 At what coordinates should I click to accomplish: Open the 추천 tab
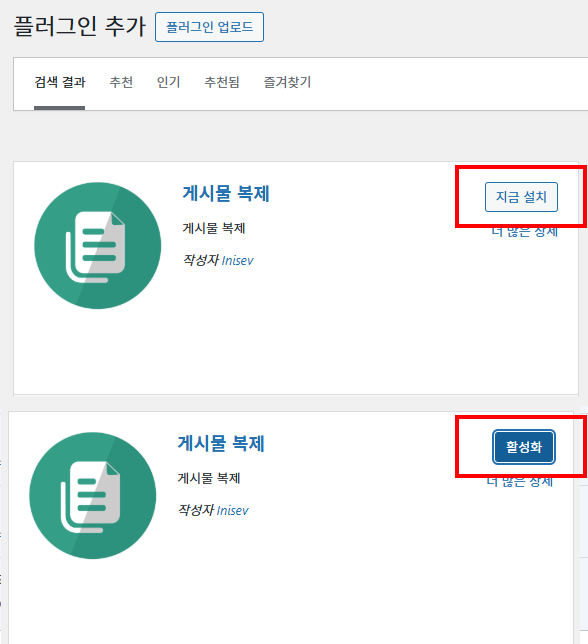[121, 82]
